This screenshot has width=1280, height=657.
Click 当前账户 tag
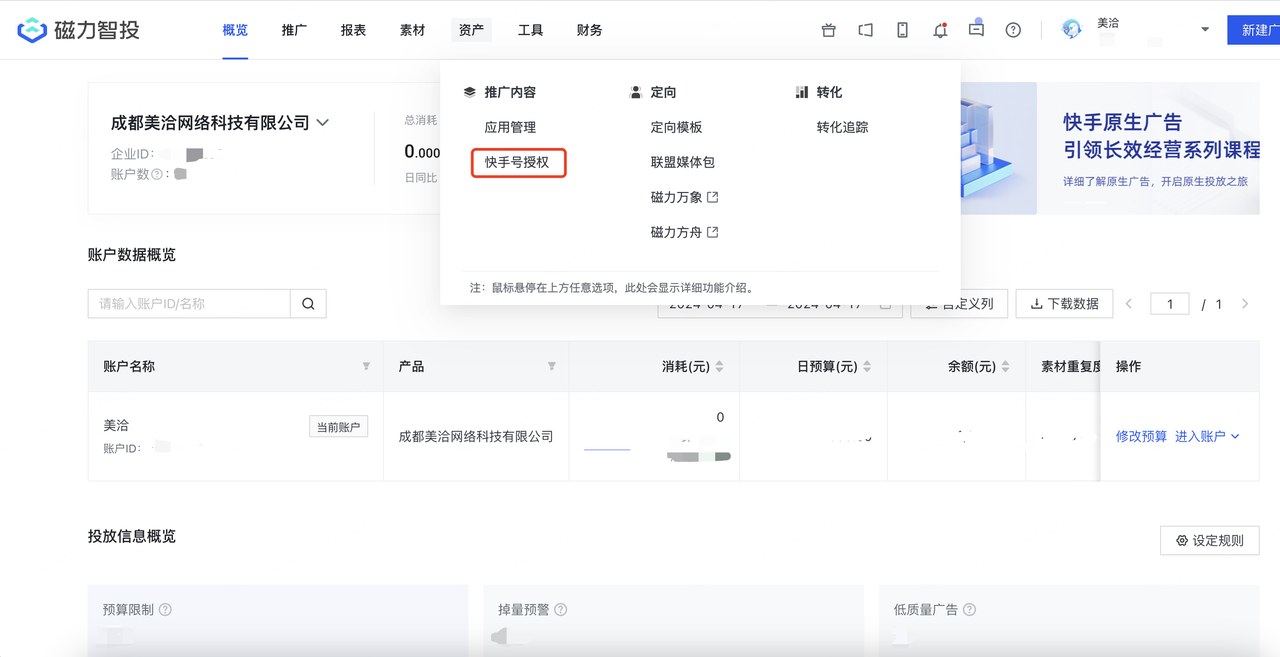pos(338,427)
